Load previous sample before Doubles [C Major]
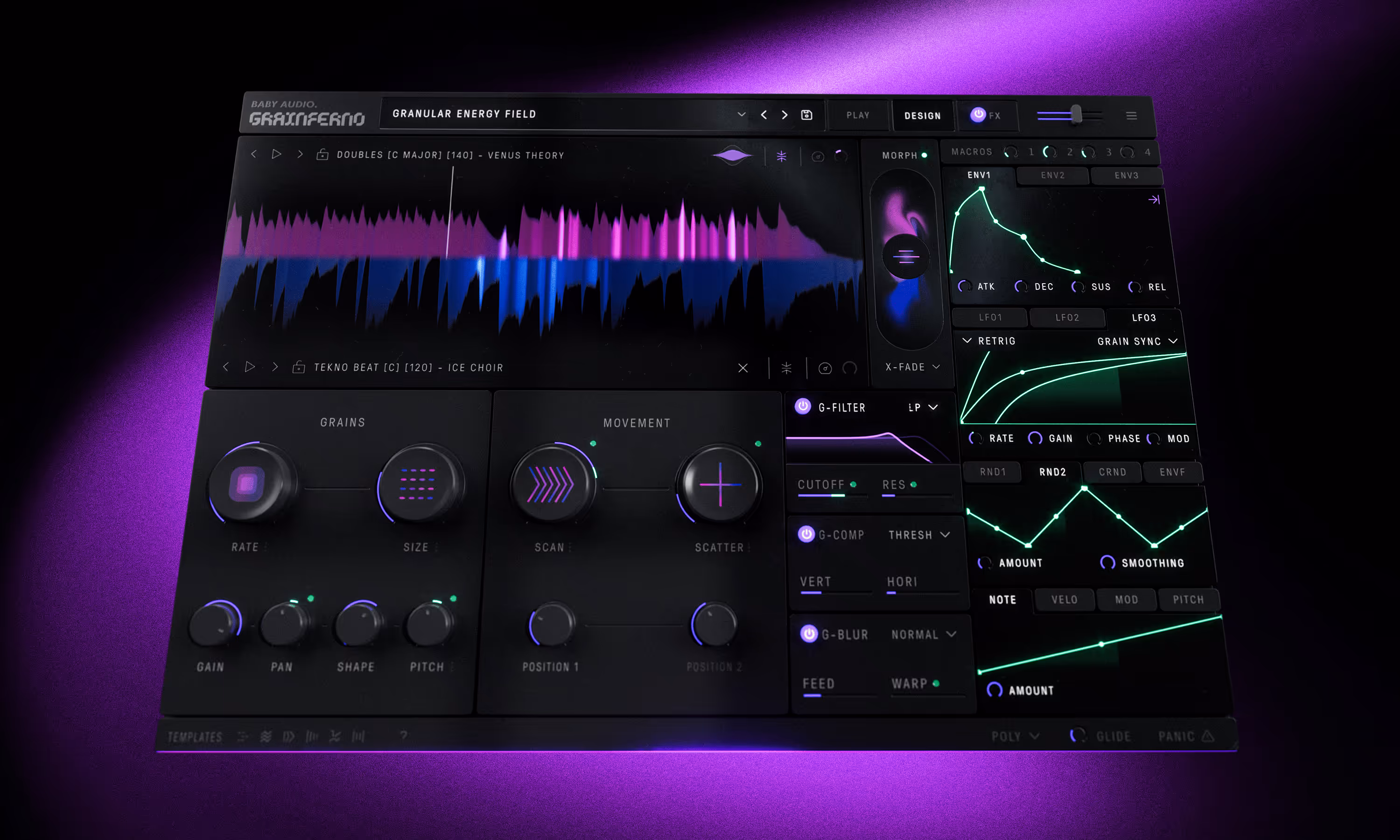1400x840 pixels. pyautogui.click(x=253, y=154)
